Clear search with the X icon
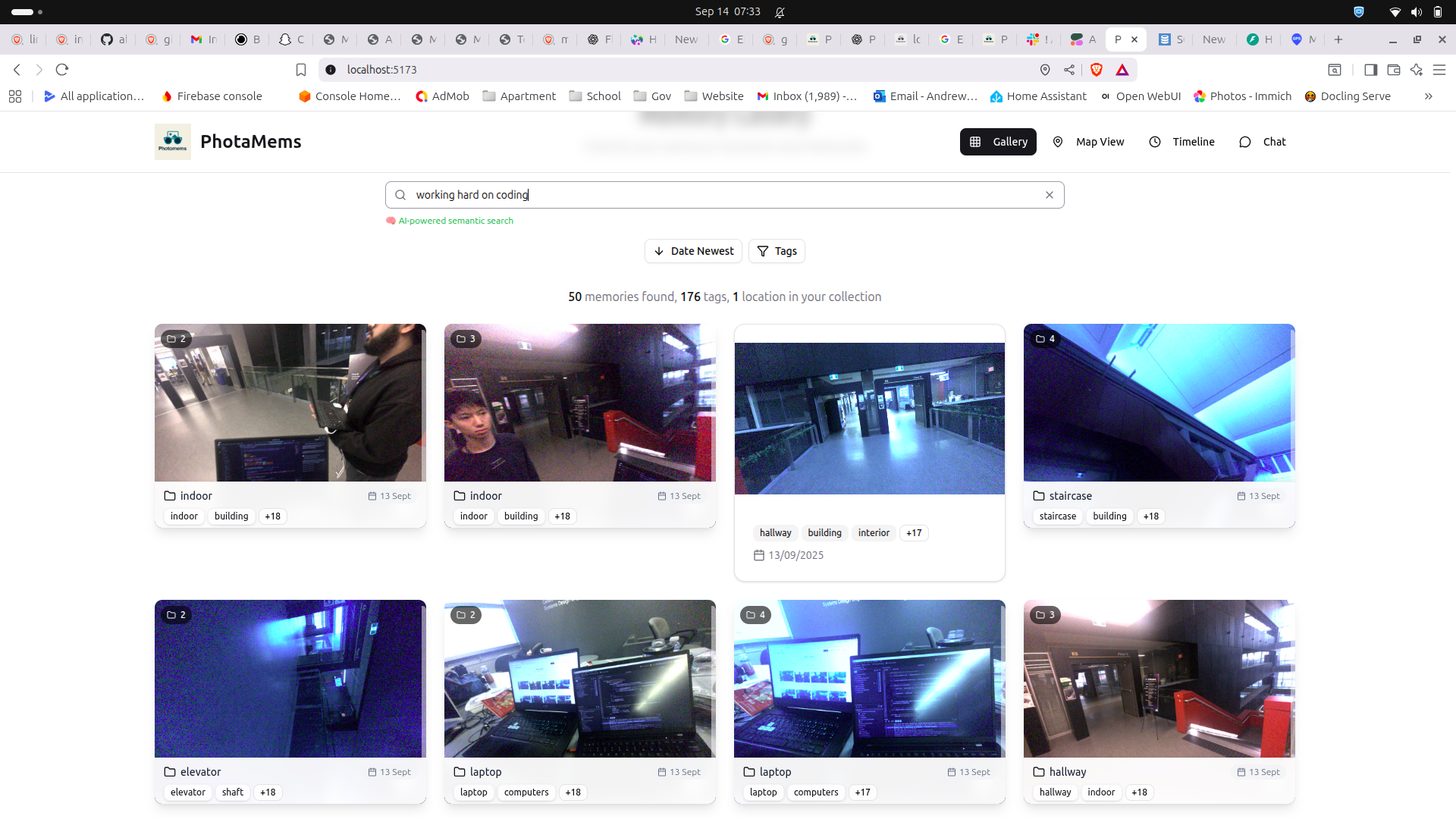1456x819 pixels. click(1050, 195)
